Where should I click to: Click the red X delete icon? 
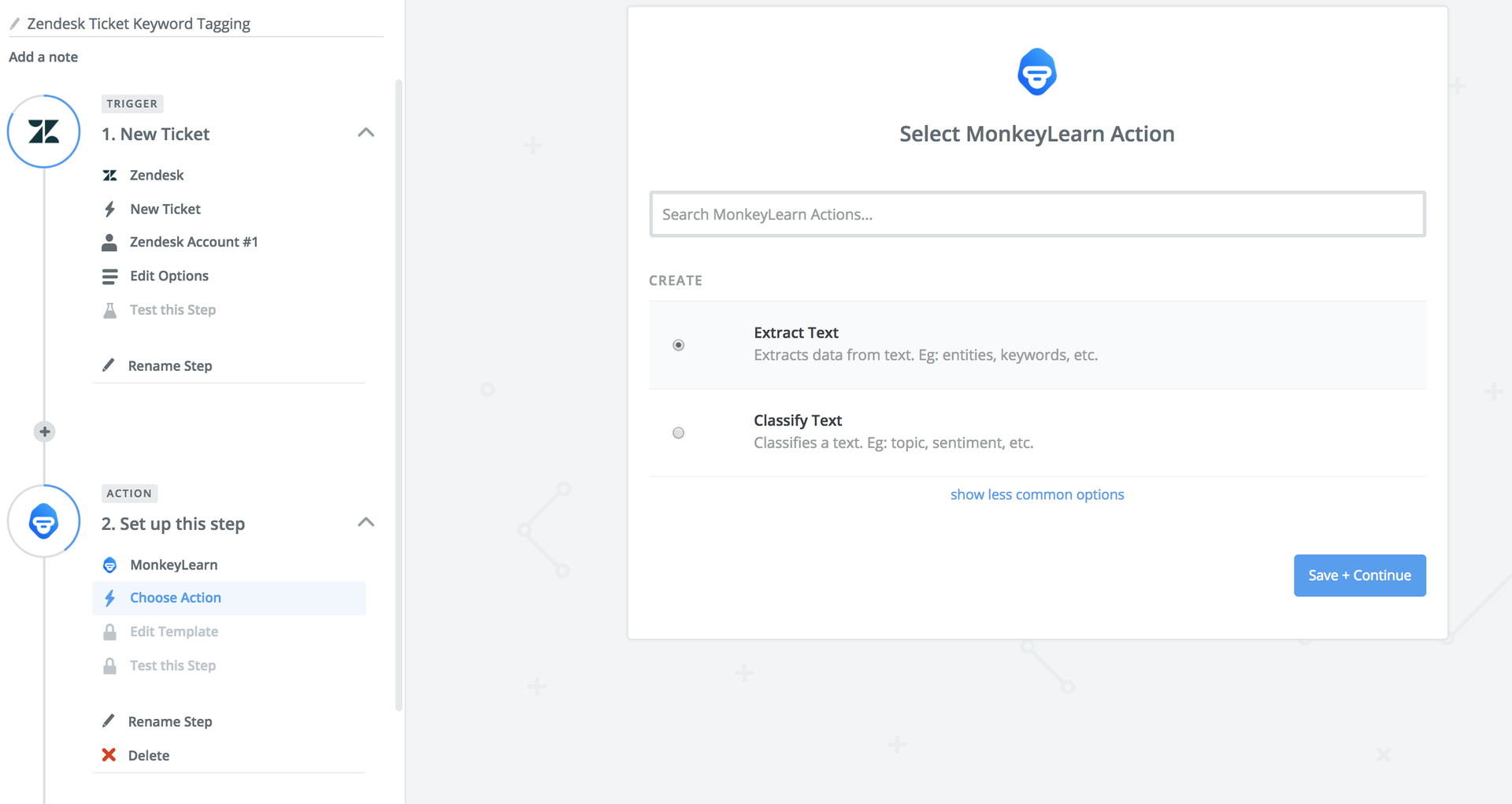click(x=109, y=755)
